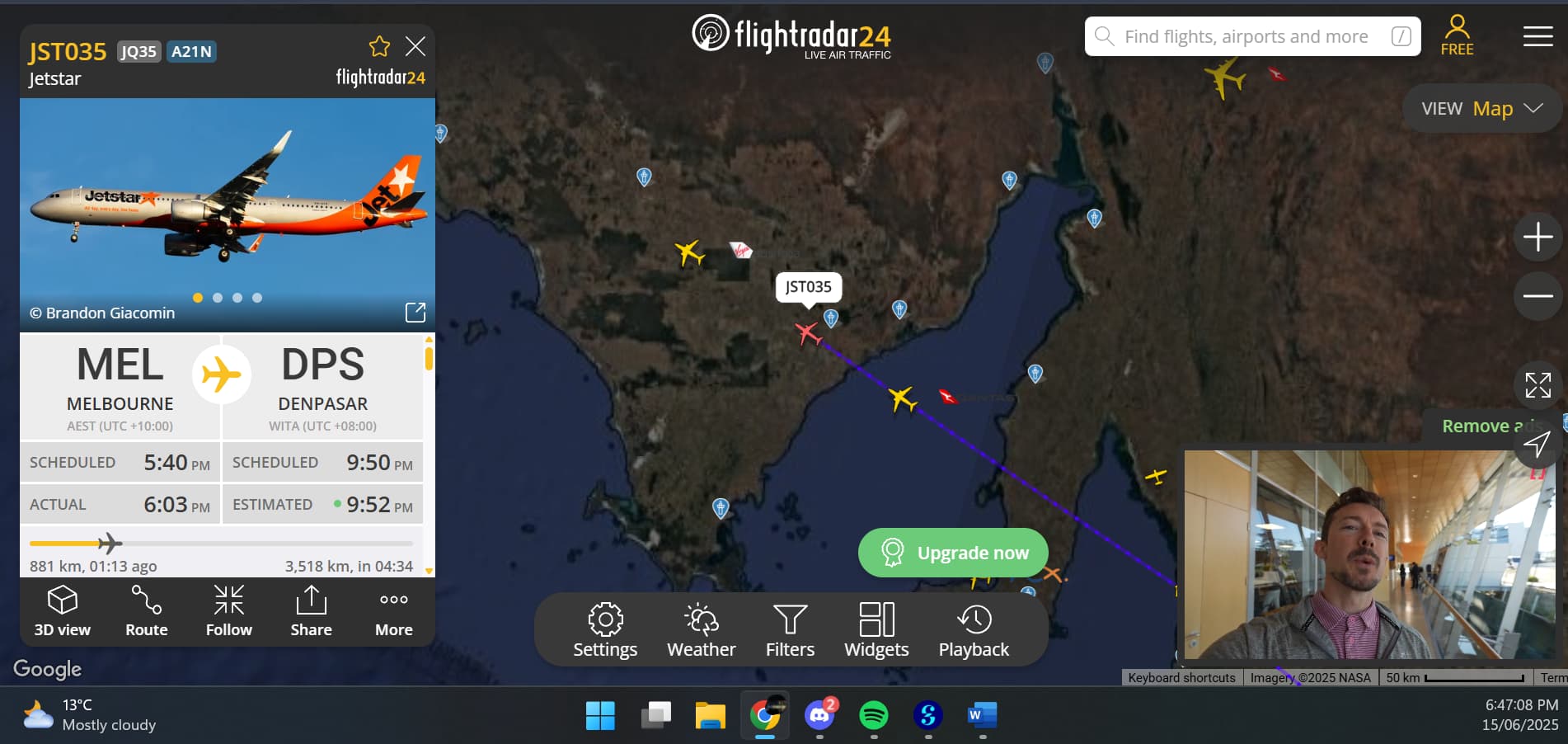Follow the JST035 aircraft
The height and width of the screenshot is (744, 1568).
click(x=229, y=611)
